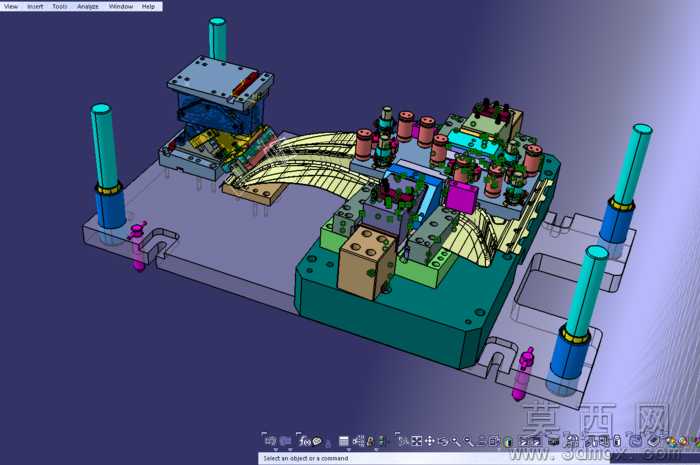Click the tree-structure knowledge icon
Viewport: 700px width, 465px height.
pyautogui.click(x=359, y=441)
